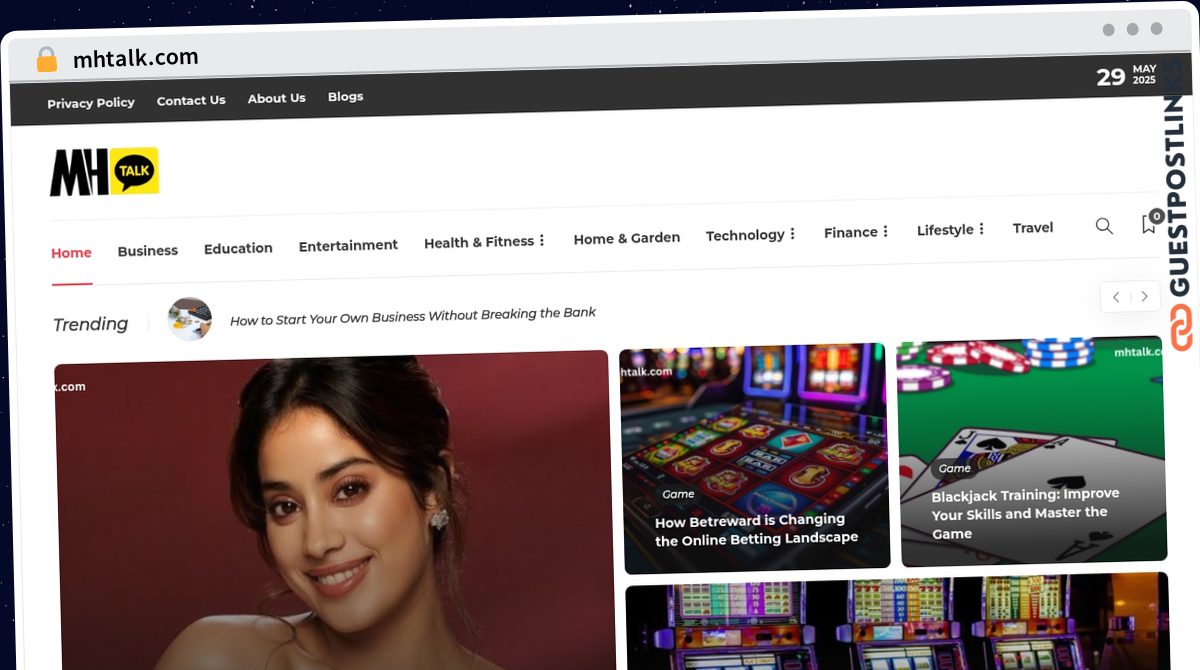Open the About Us link
Screen dimensions: 1200x670
[x=277, y=98]
